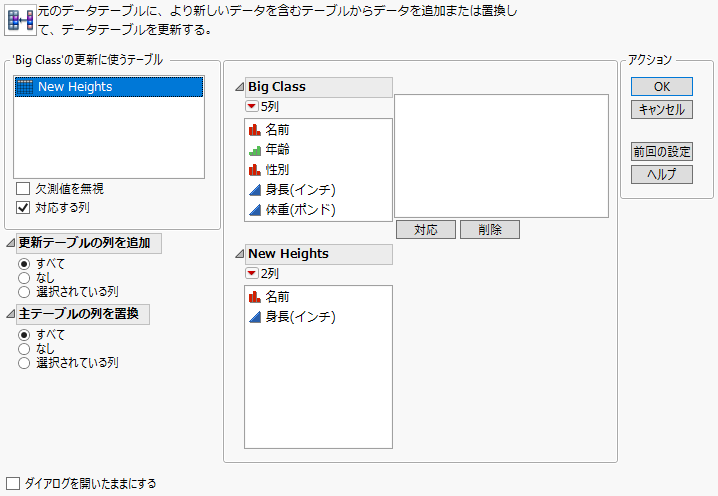Image resolution: width=718 pixels, height=496 pixels.
Task: Open the red triangle menu next to 5列
Action: pyautogui.click(x=251, y=106)
